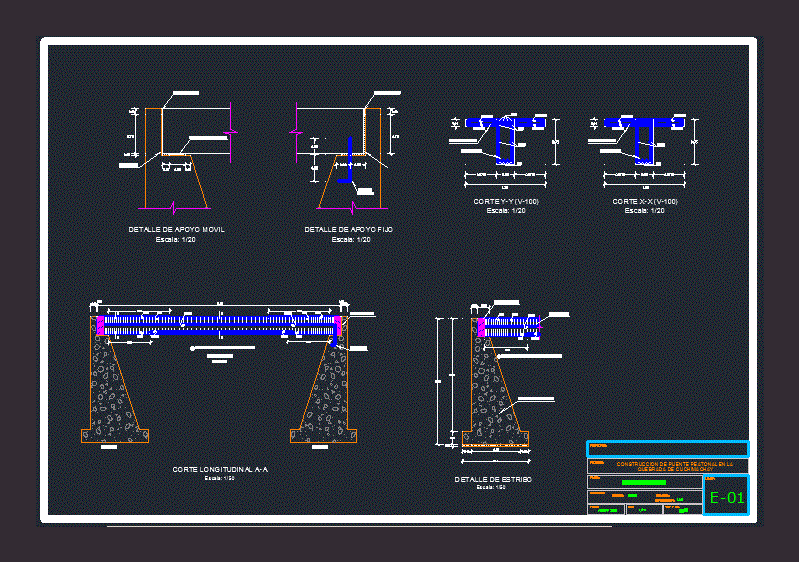Screen dimensions: 799x562
Task: Click the scale text under CORTE Y-Y
Action: coord(506,210)
